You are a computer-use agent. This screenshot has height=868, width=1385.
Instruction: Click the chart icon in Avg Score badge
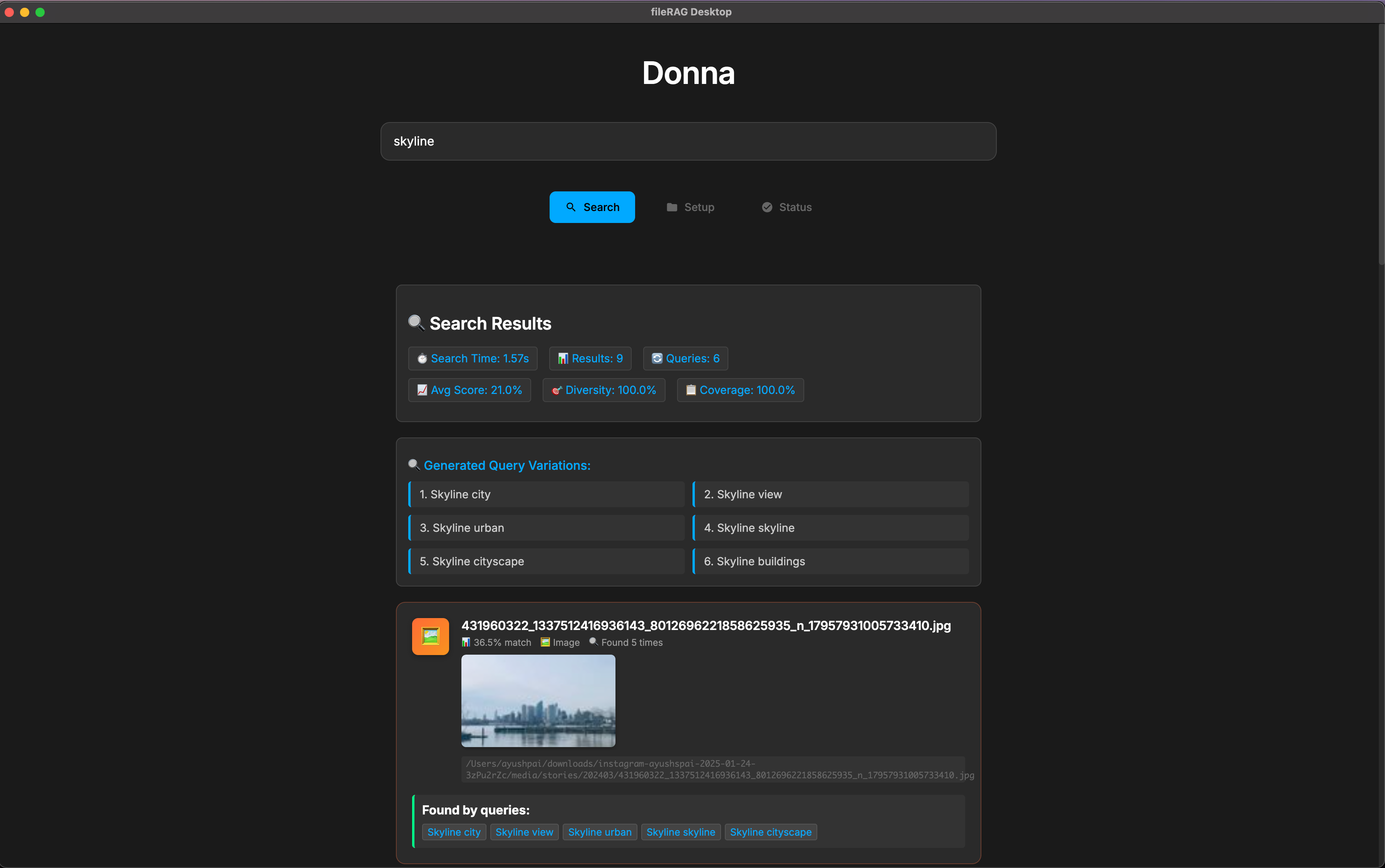[422, 390]
